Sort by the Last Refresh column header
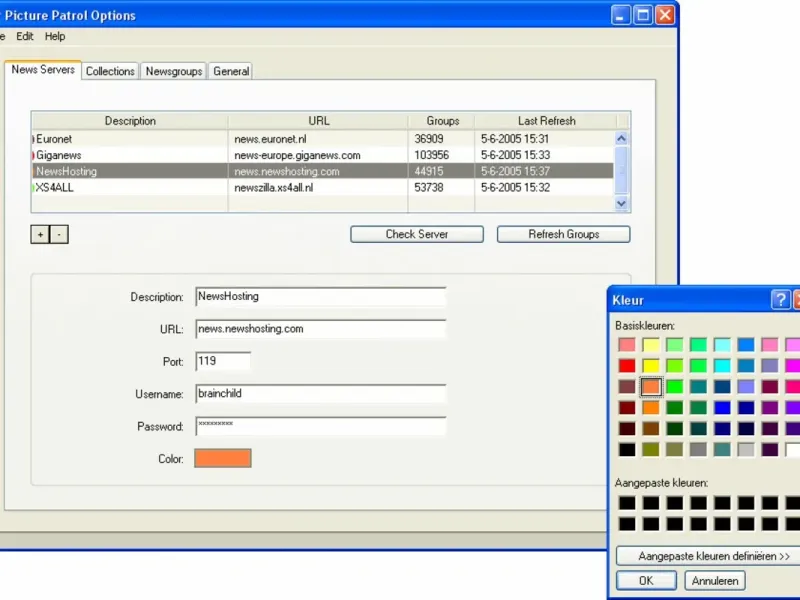Image resolution: width=800 pixels, height=600 pixels. (546, 121)
